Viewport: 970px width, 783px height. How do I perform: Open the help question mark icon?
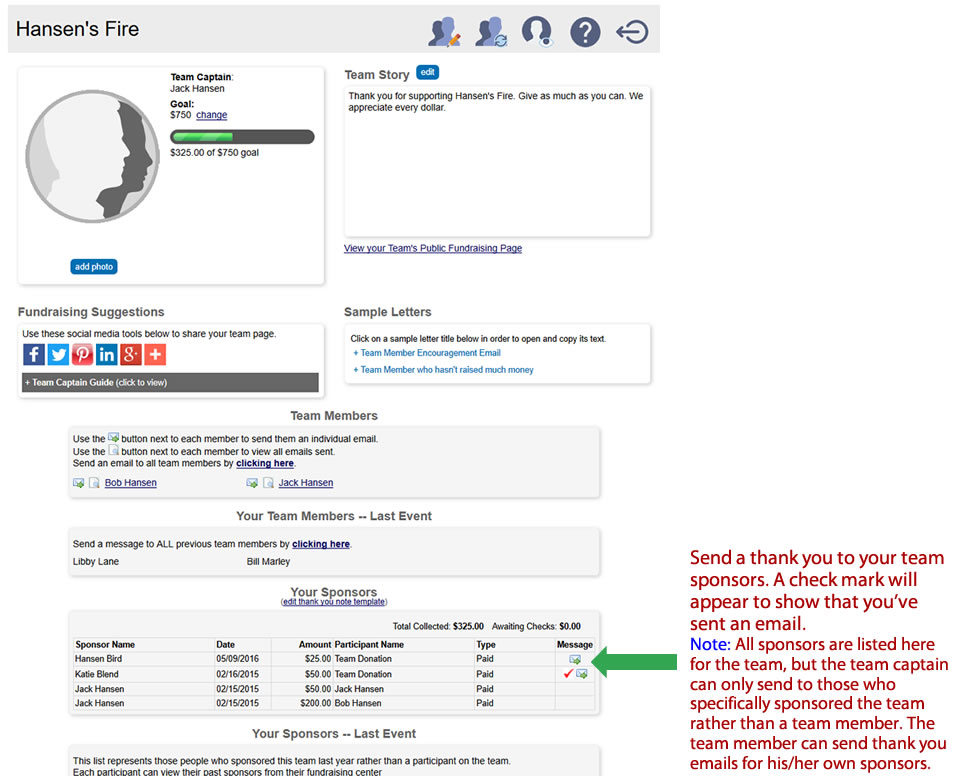585,32
